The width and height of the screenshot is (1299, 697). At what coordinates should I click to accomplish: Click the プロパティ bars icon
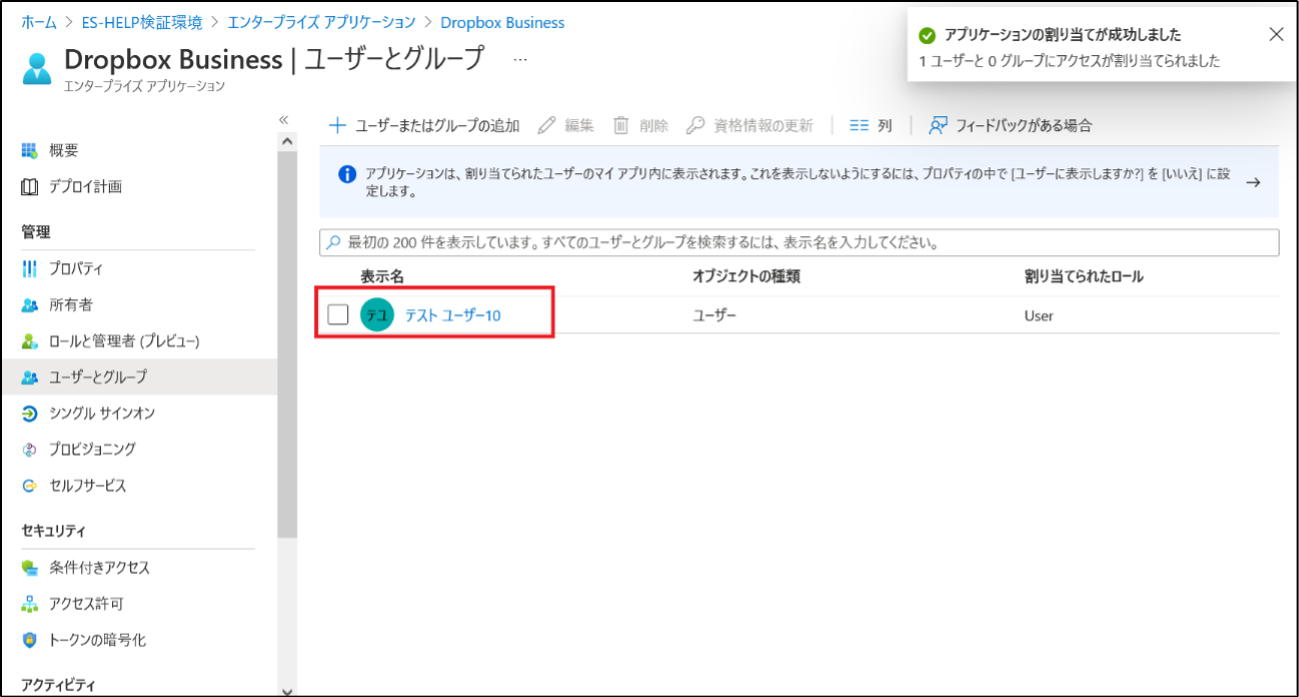30,269
